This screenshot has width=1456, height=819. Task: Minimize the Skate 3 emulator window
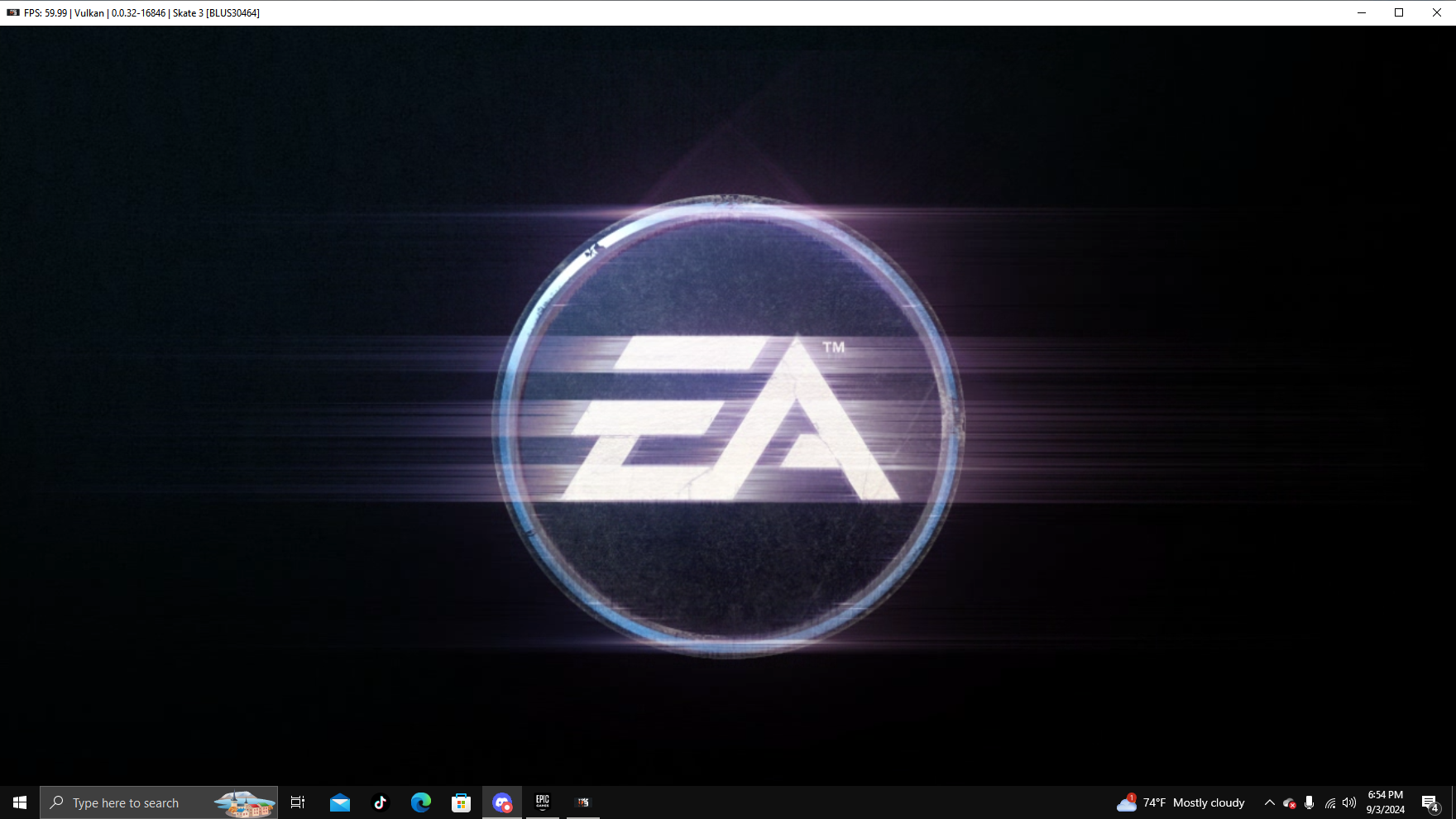click(1362, 12)
